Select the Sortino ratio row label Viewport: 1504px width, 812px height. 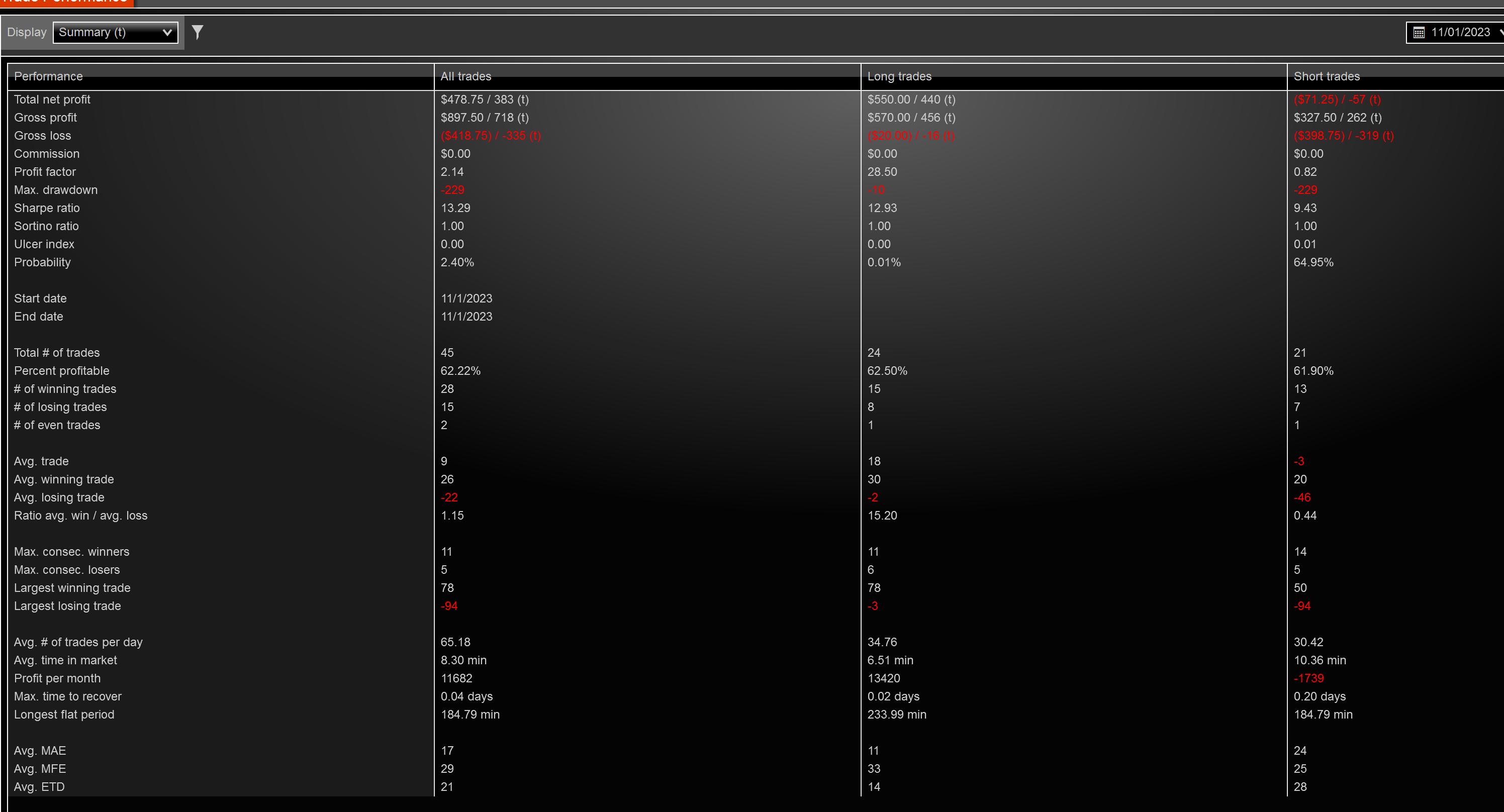[x=46, y=226]
